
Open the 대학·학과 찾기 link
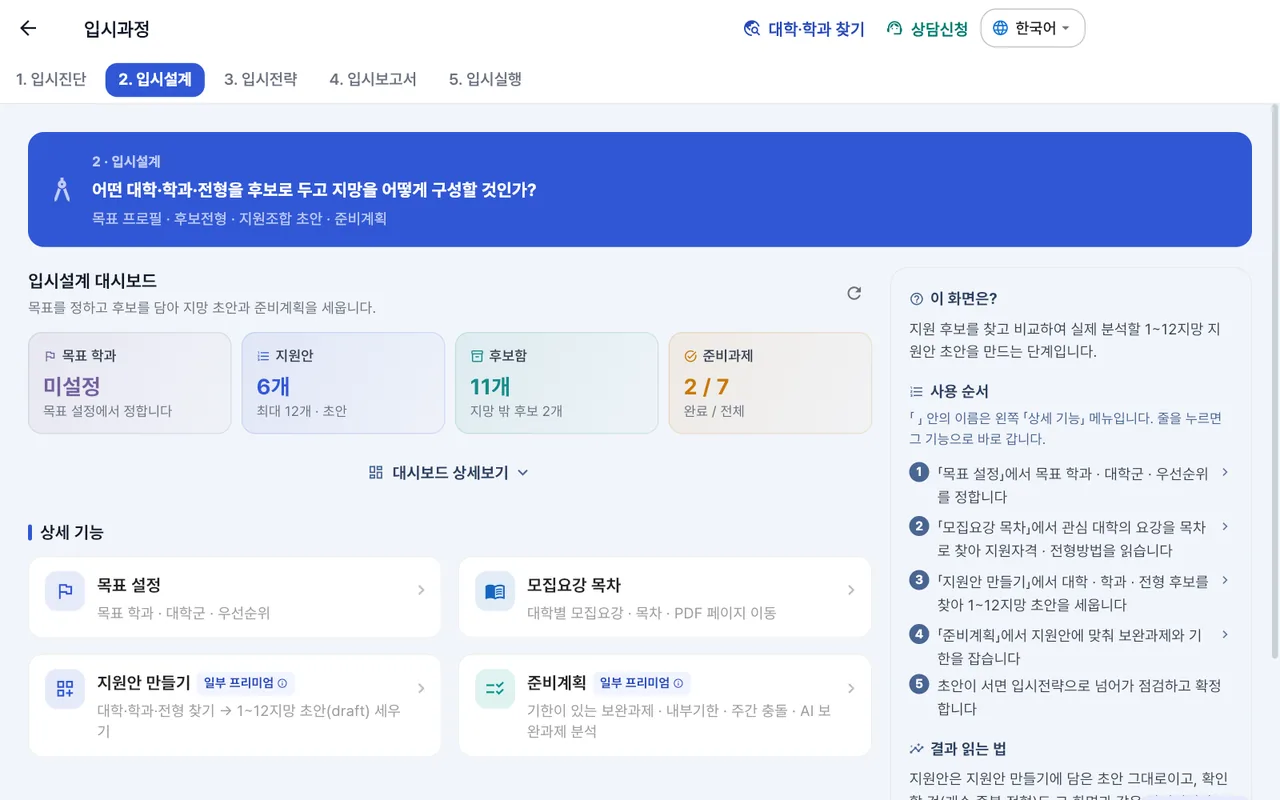804,29
